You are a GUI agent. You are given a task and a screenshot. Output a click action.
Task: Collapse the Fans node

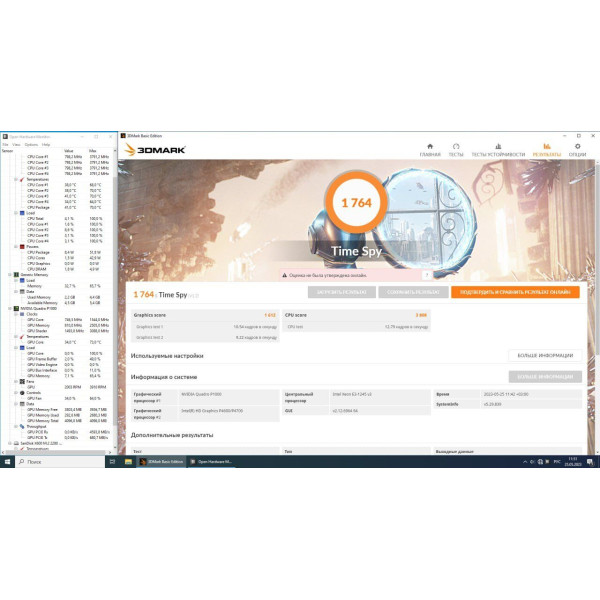16,382
